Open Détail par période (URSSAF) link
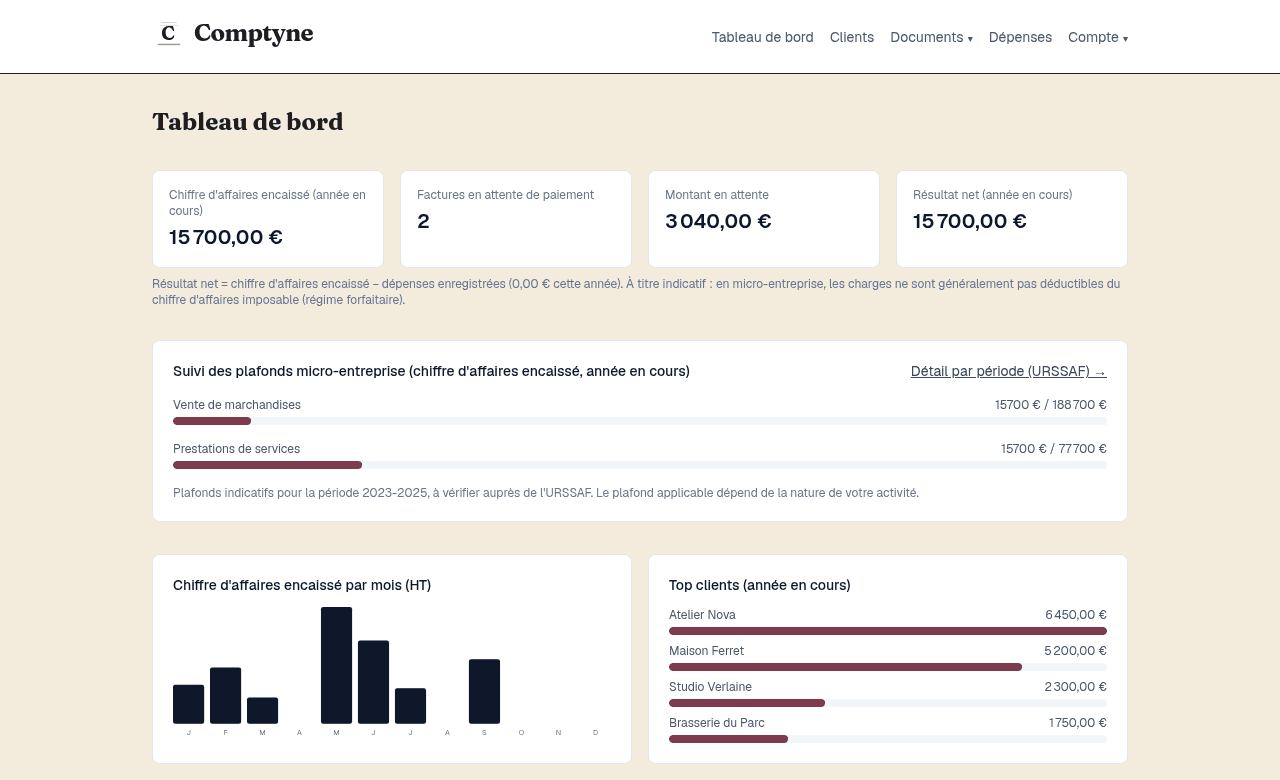The image size is (1280, 780). pos(1008,371)
